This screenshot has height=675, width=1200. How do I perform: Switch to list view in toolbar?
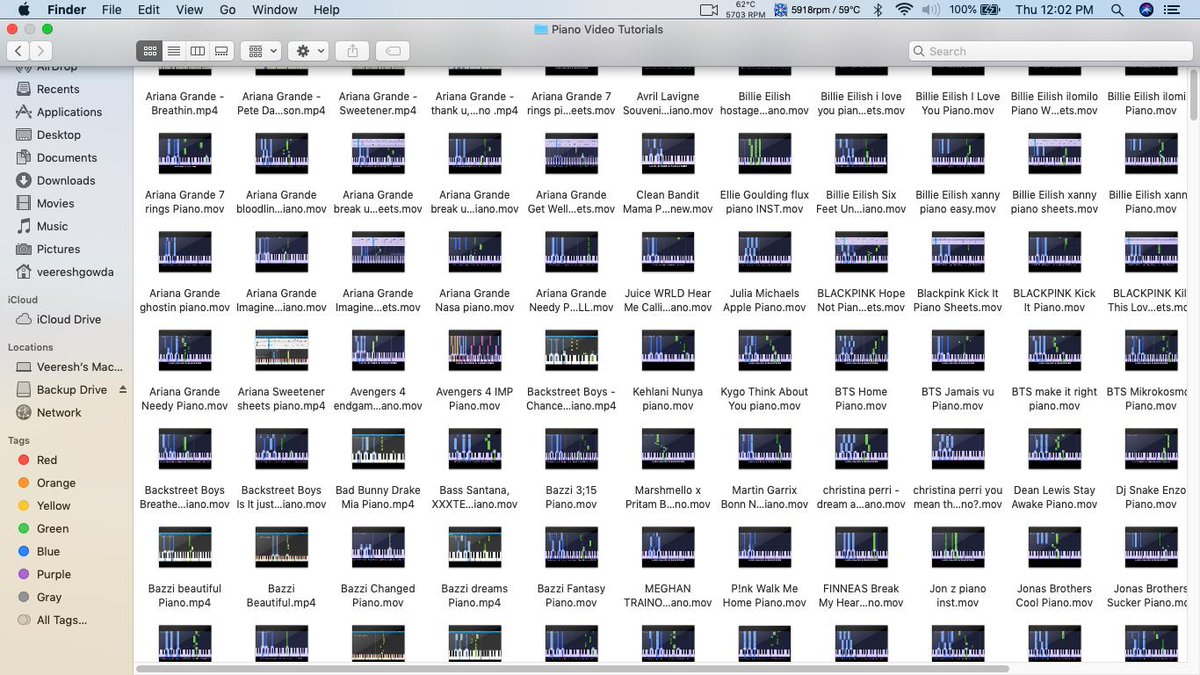pos(174,50)
